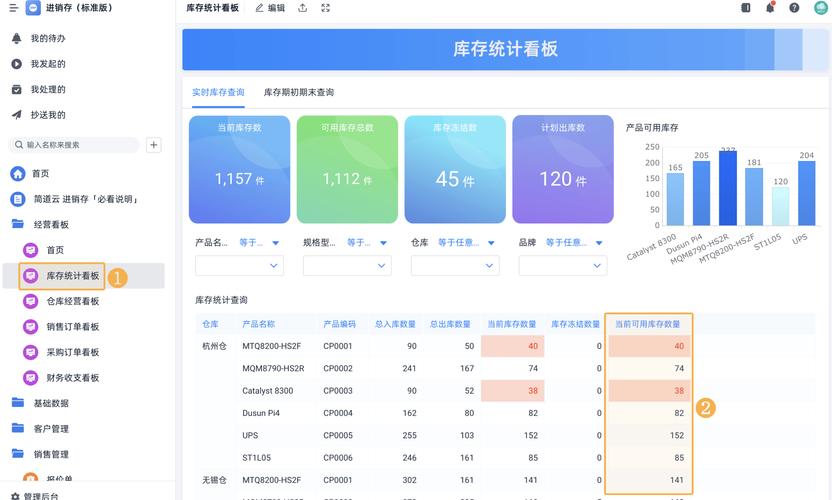Click Dusun Pi4 product name cell

pyautogui.click(x=261, y=413)
